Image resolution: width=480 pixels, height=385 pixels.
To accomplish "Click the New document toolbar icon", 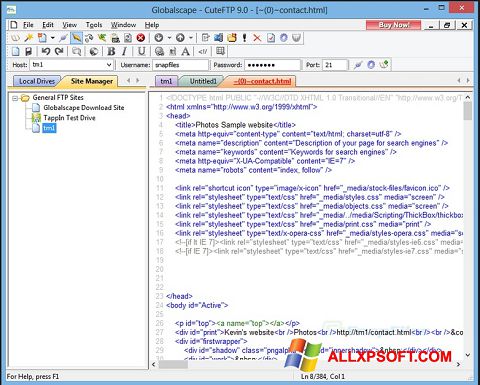I will 42,38.
